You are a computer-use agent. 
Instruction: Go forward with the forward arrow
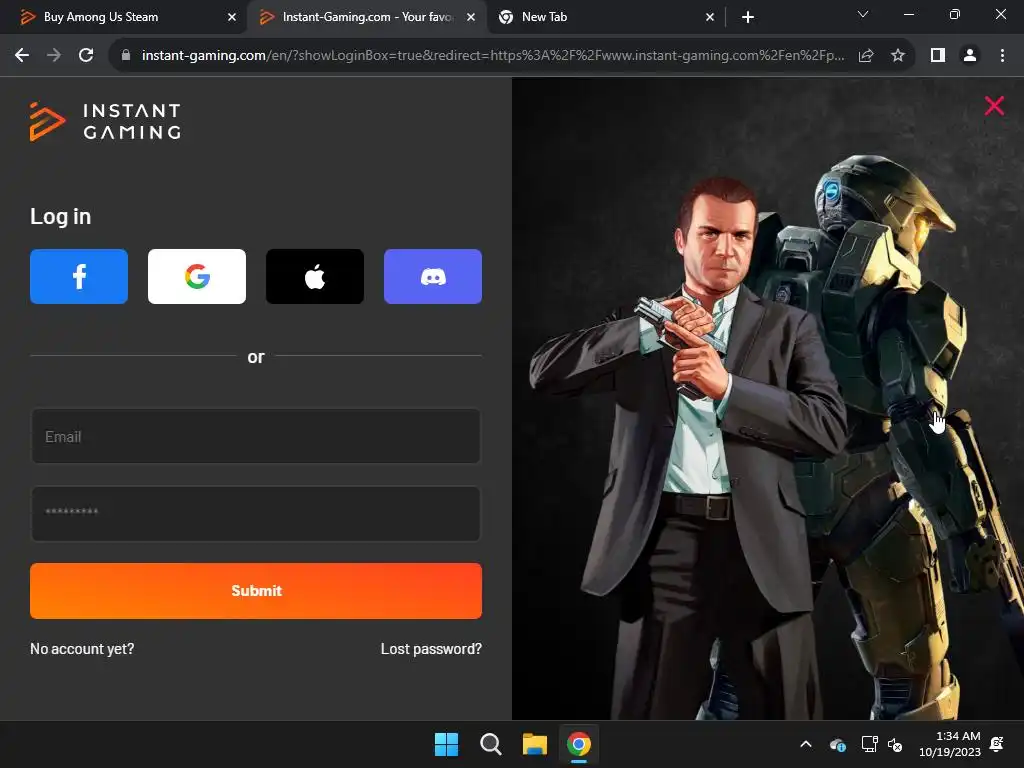click(54, 56)
